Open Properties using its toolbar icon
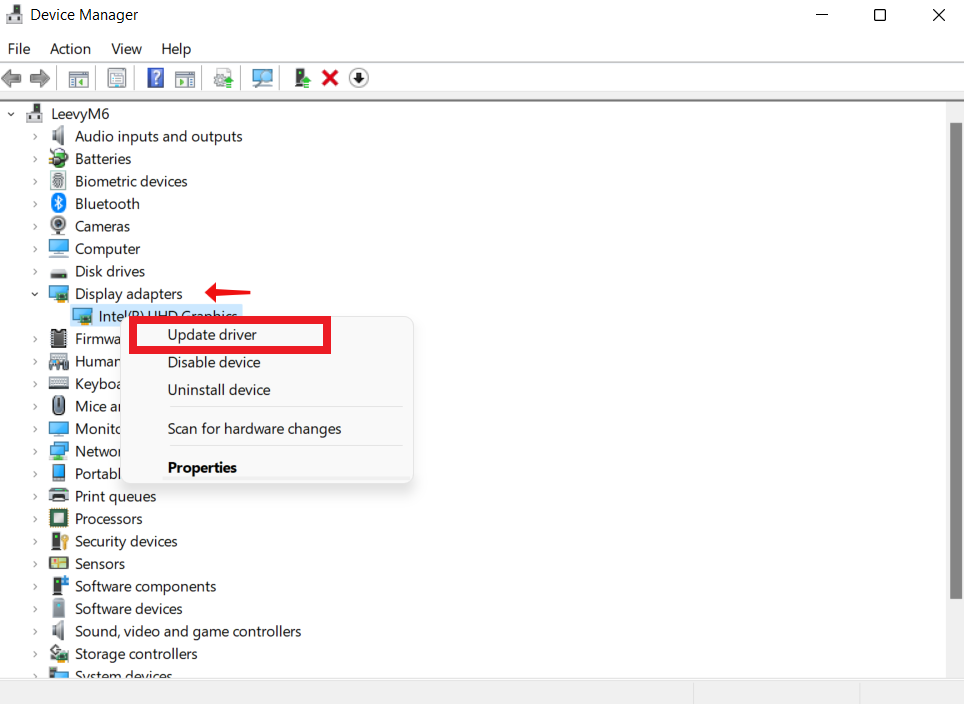Screen dimensions: 964x704 (116, 77)
